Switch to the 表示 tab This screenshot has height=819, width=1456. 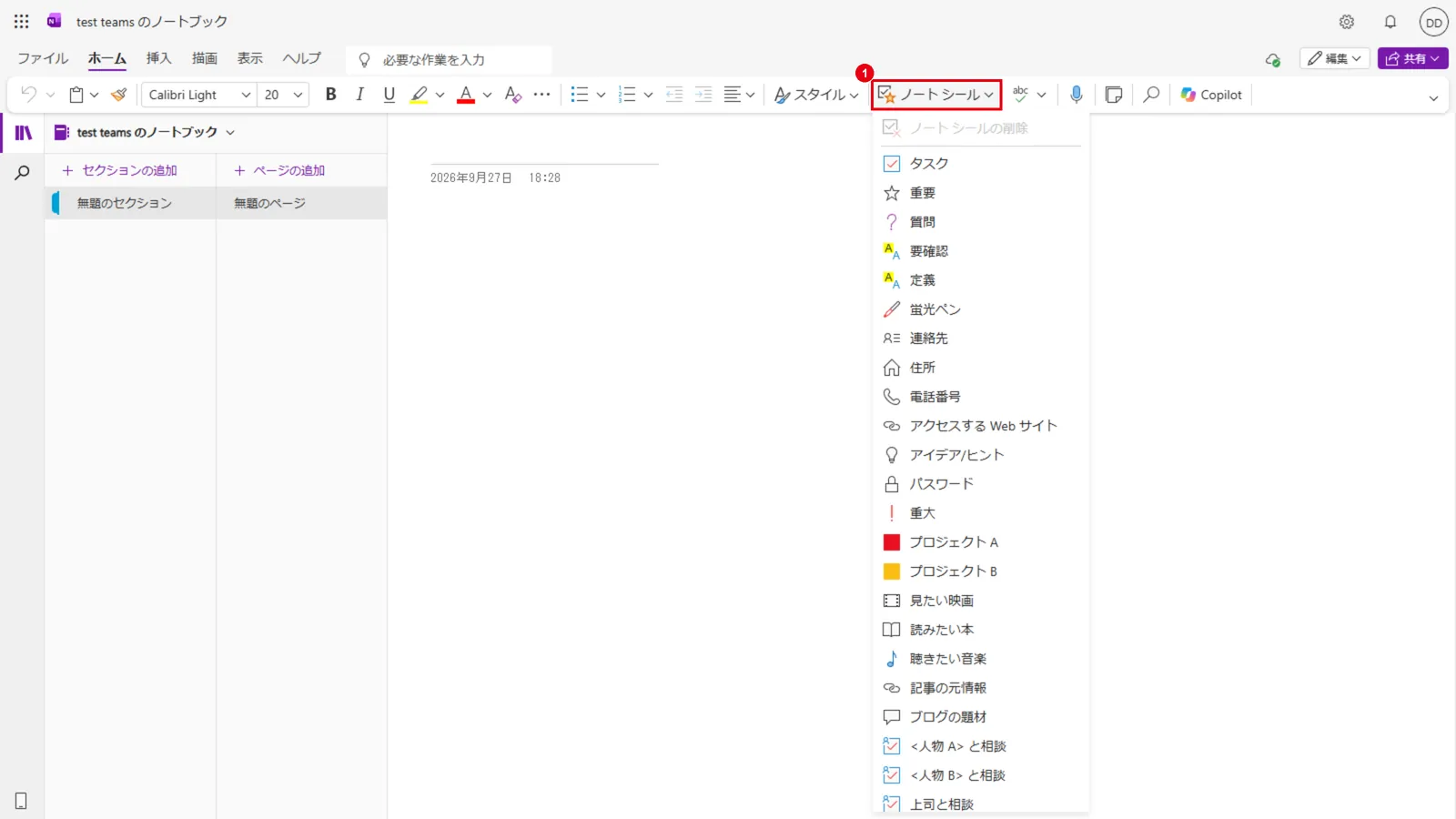click(250, 58)
